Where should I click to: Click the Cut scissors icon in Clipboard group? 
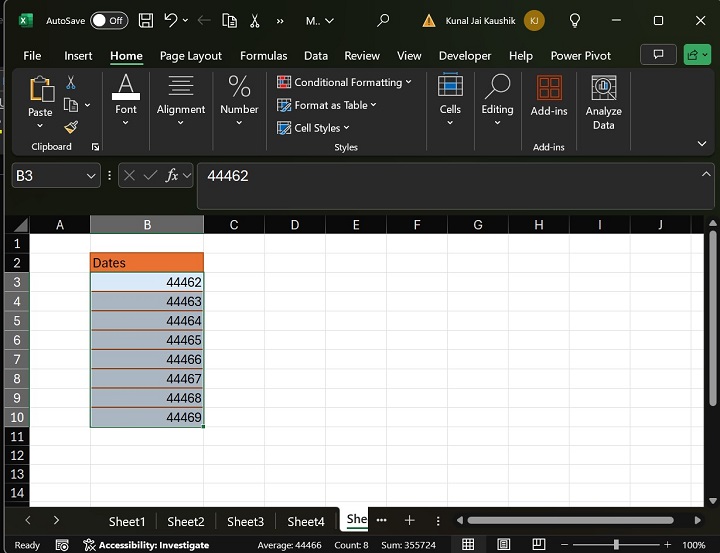click(x=71, y=82)
